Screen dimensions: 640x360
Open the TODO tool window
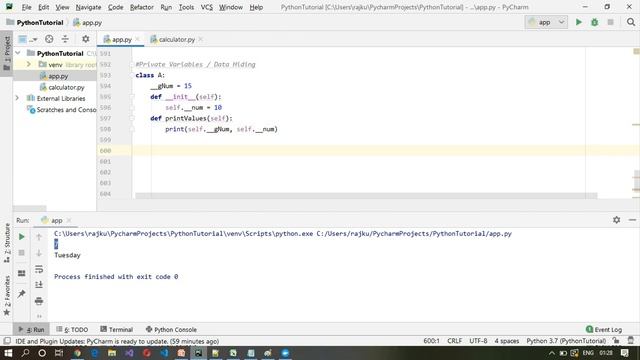click(72, 329)
